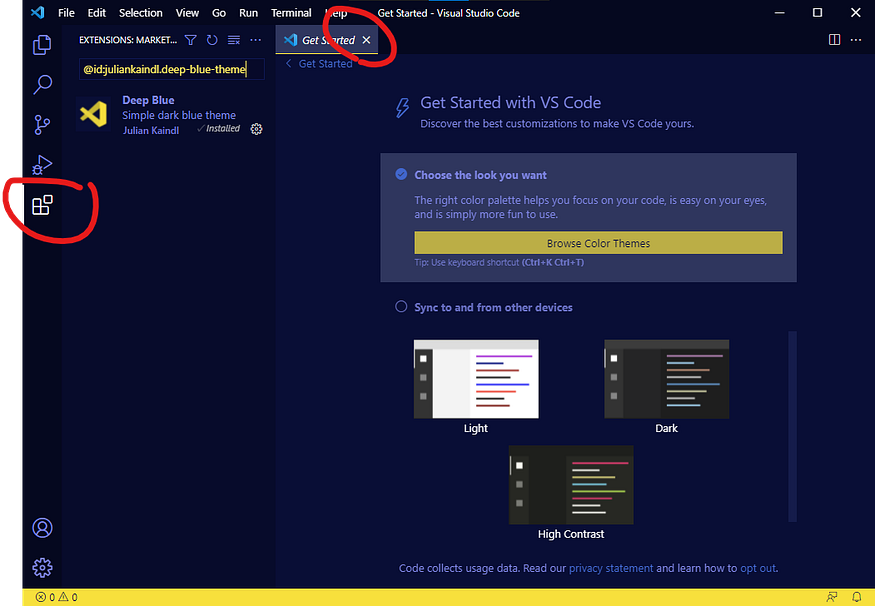Open Extensions views and more actions menu
875x606 pixels.
point(256,40)
